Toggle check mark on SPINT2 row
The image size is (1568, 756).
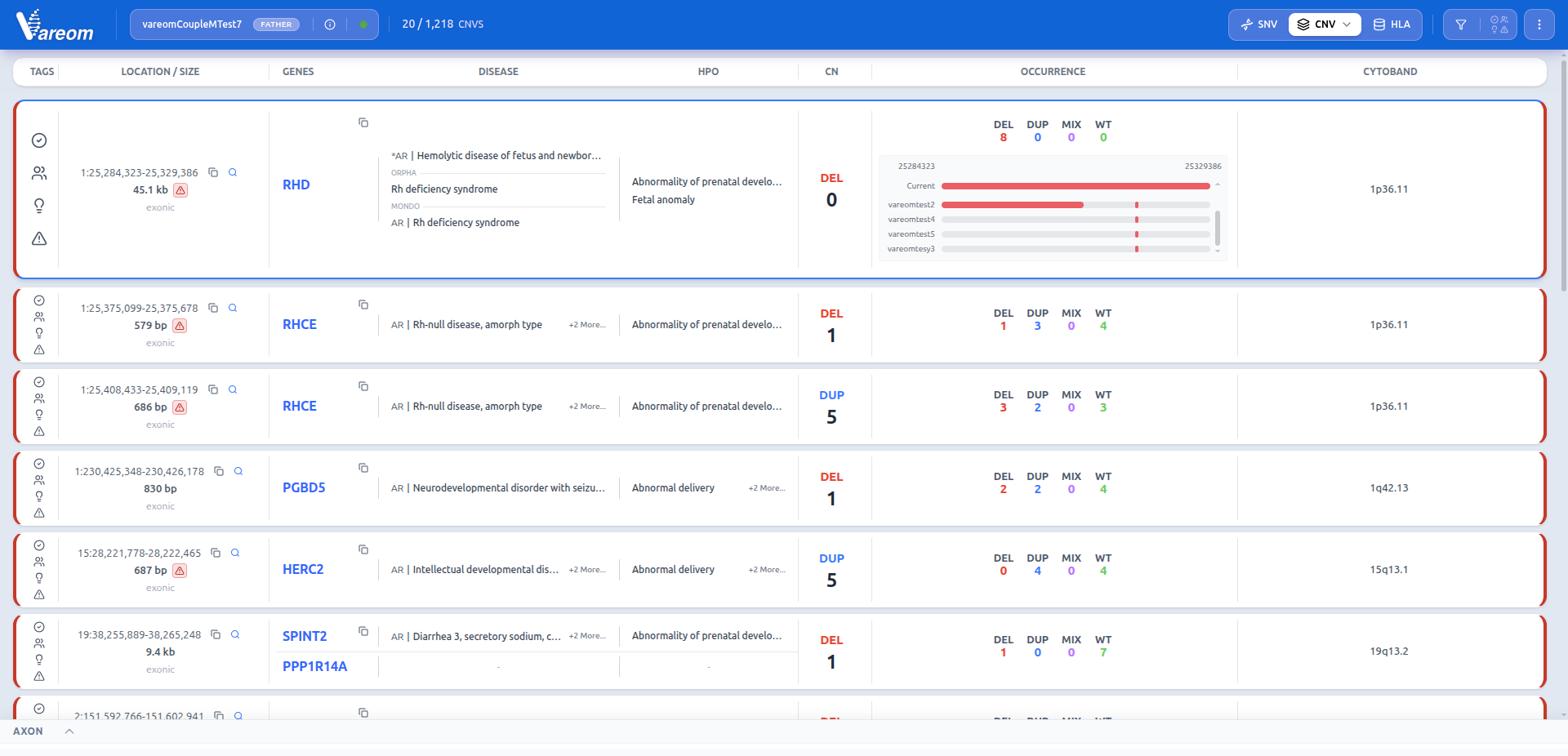(39, 627)
